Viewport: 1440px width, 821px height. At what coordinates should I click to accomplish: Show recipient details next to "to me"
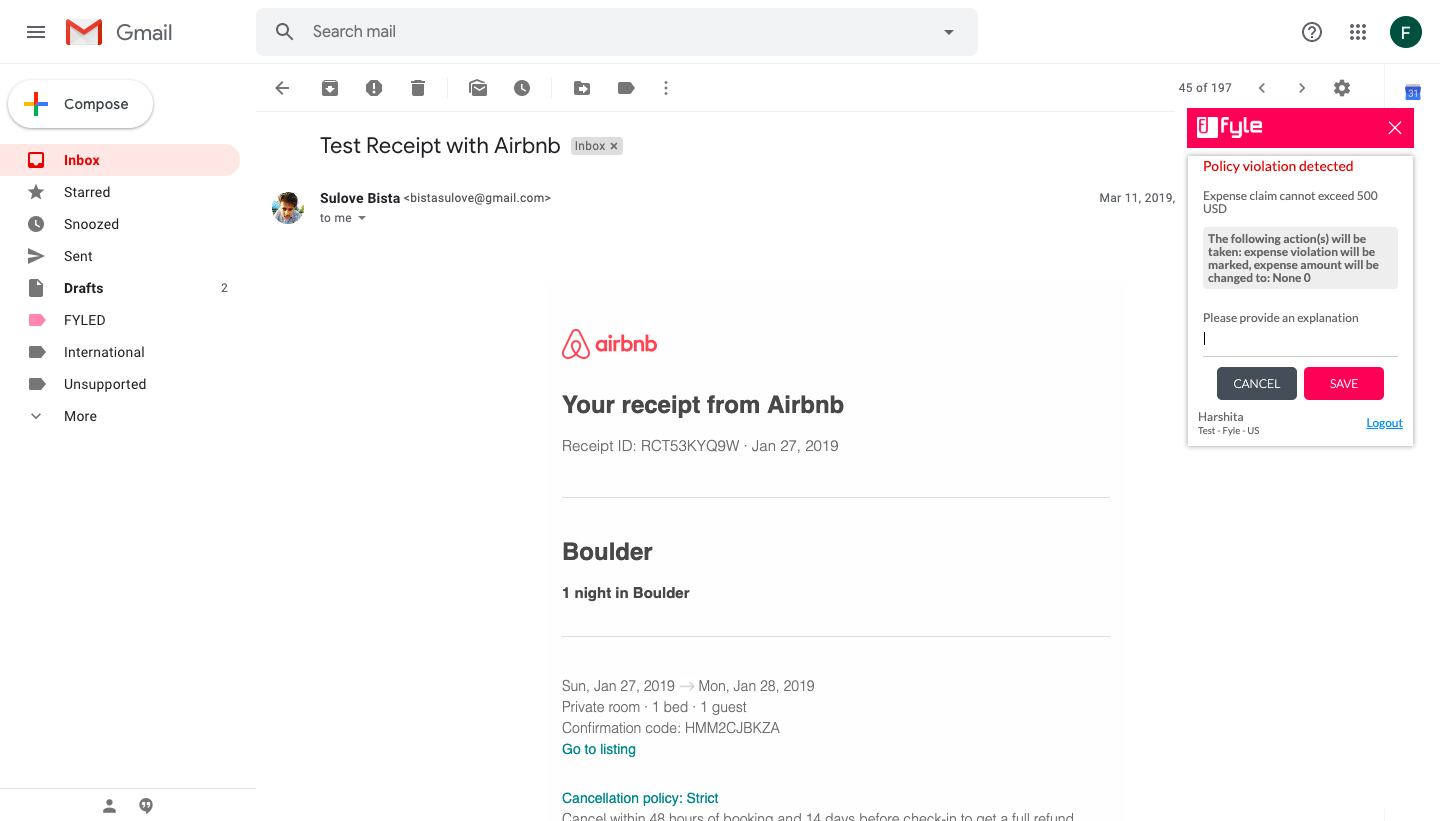coord(362,218)
